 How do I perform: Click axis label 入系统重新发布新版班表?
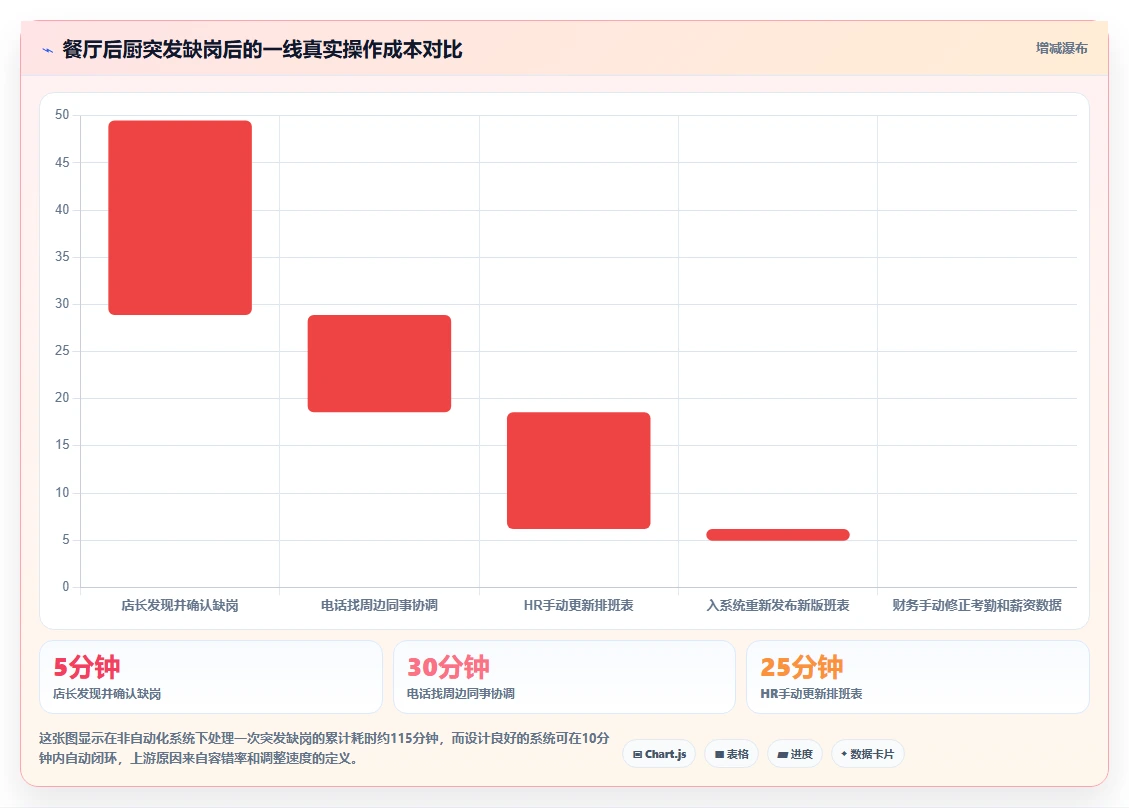(778, 605)
